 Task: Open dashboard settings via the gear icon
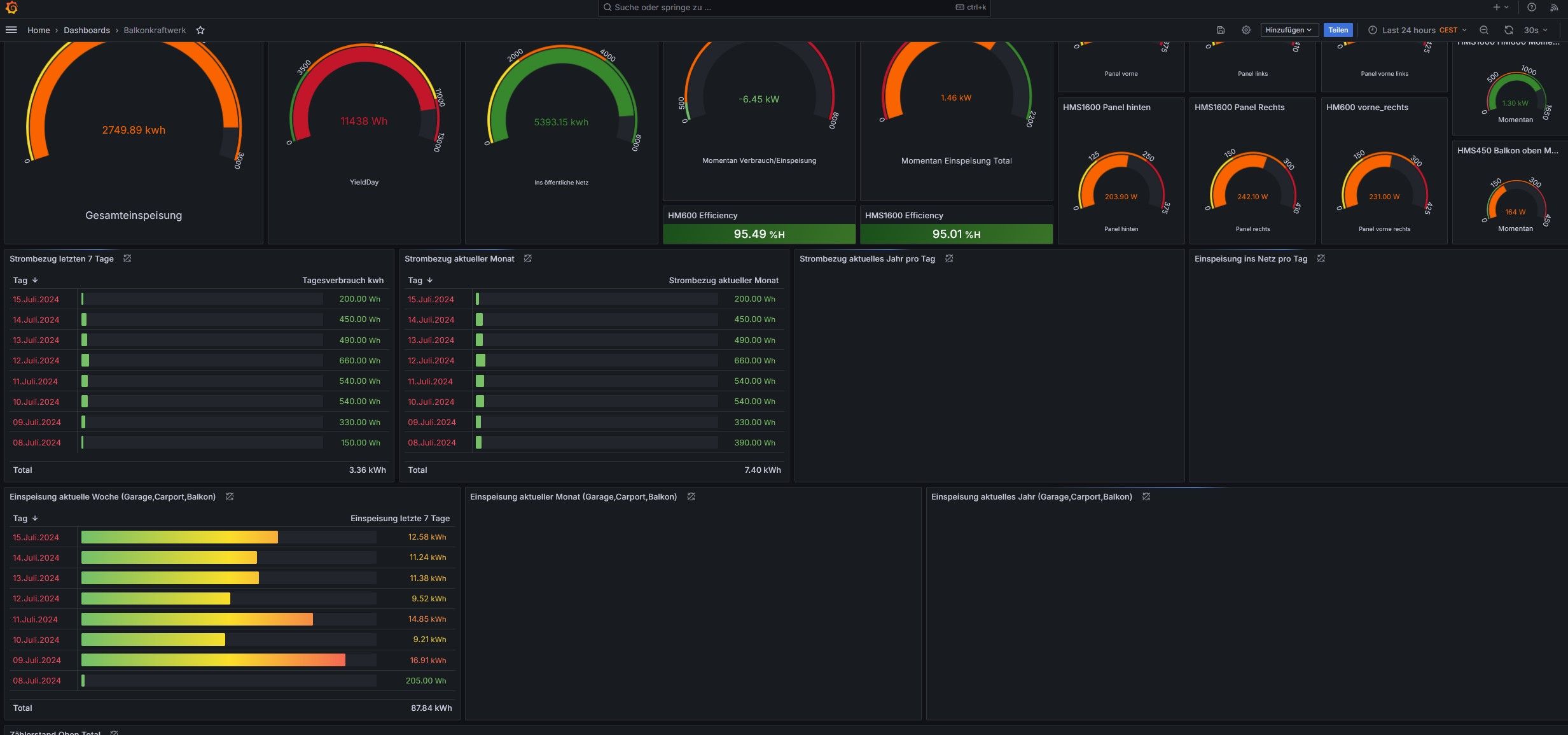pyautogui.click(x=1245, y=30)
